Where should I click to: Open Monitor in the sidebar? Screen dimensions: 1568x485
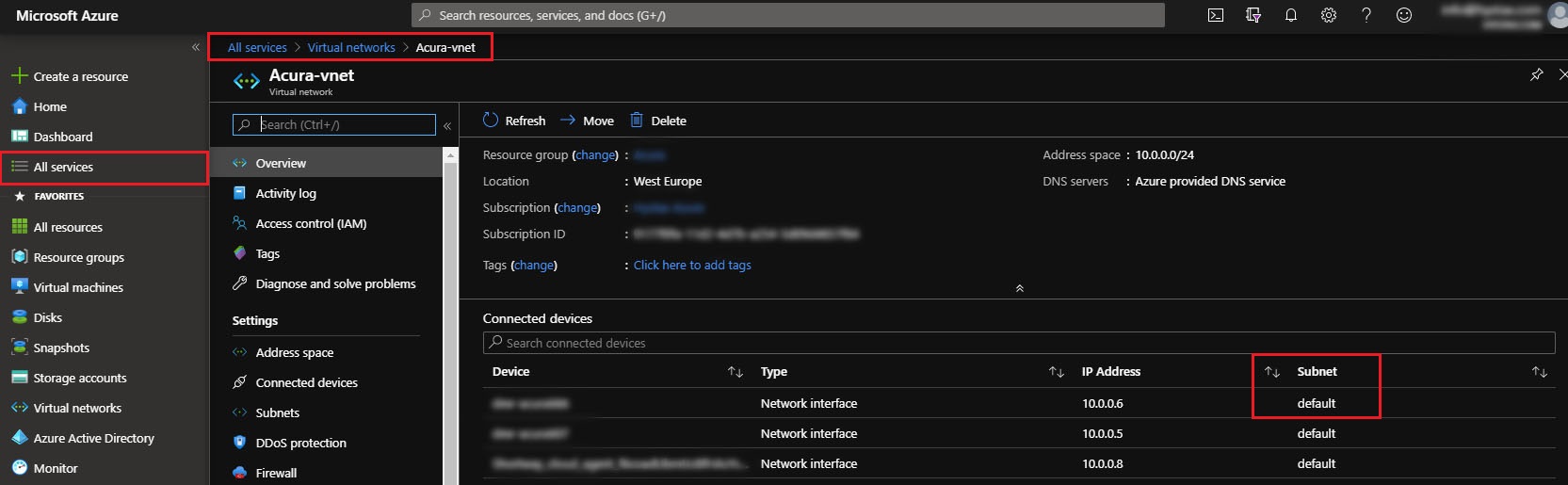pyautogui.click(x=56, y=468)
